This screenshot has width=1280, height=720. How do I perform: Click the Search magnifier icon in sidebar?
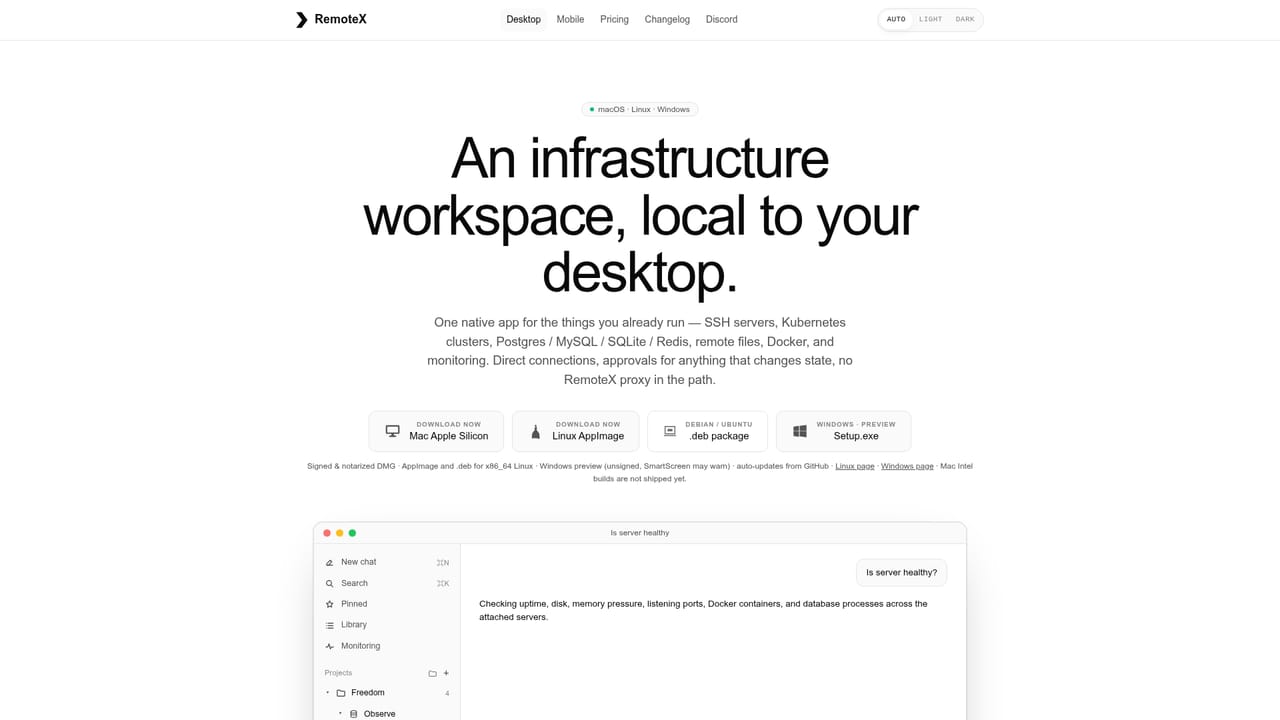coord(330,583)
